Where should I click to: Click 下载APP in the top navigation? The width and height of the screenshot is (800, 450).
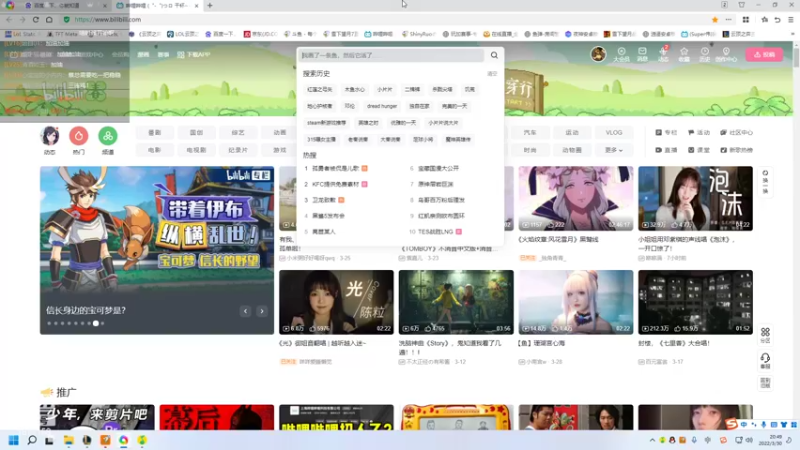[x=194, y=55]
